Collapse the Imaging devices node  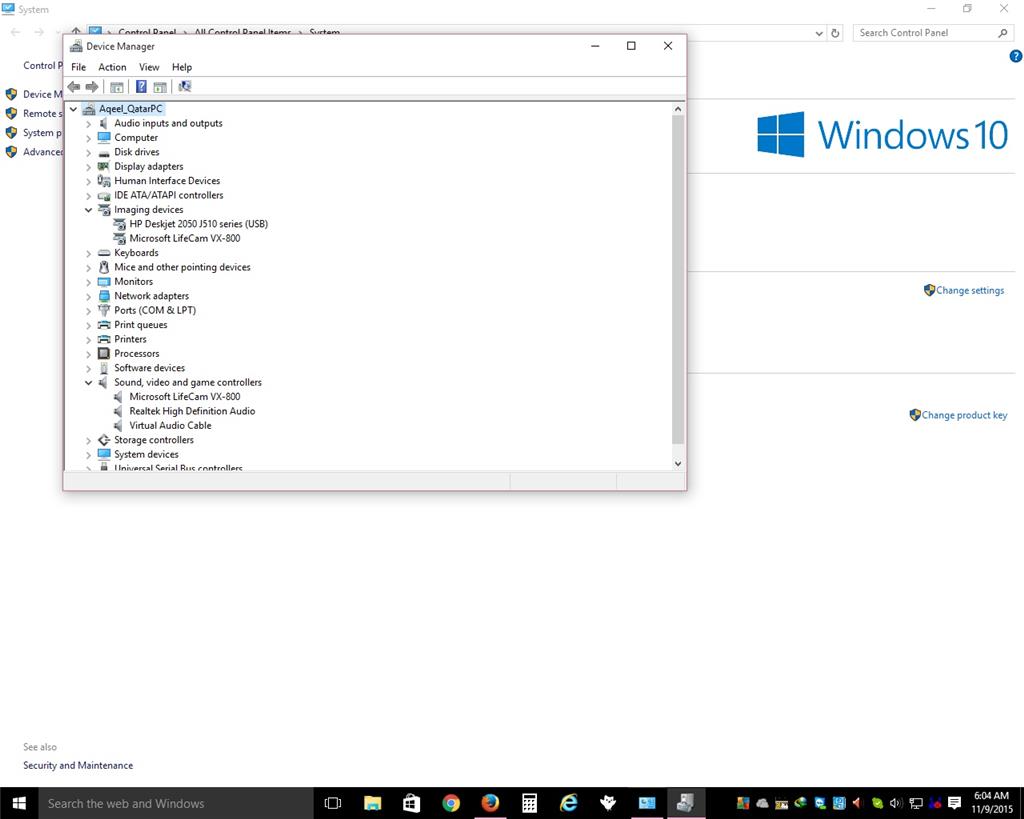88,210
